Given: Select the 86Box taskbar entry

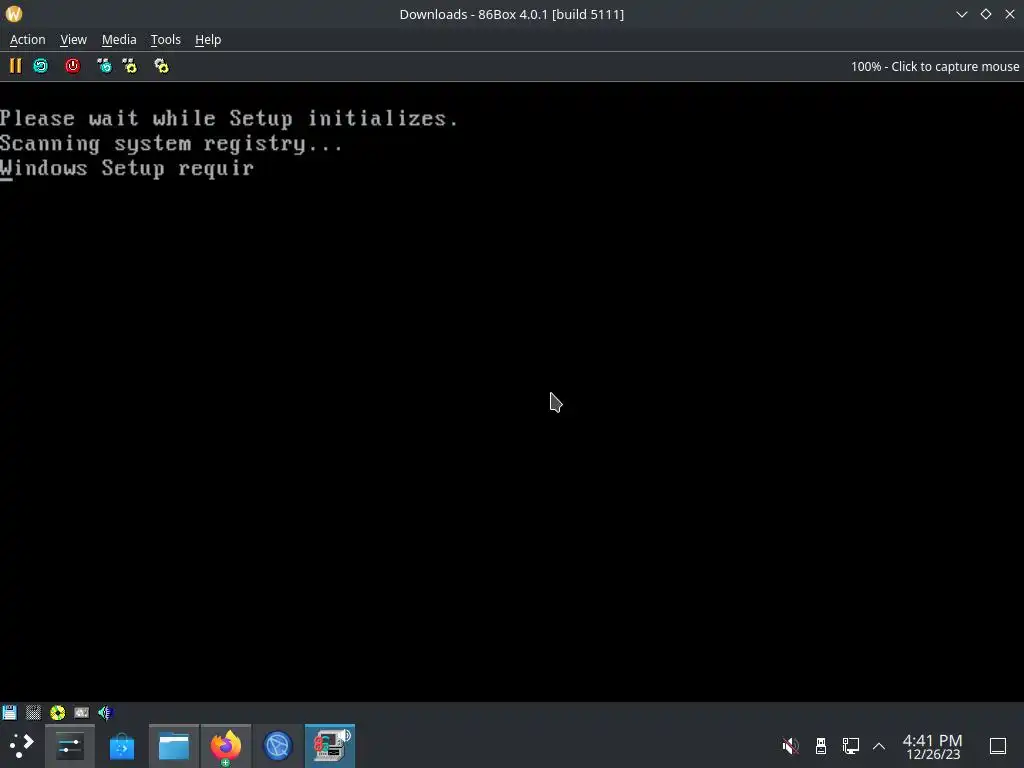Looking at the screenshot, I should [x=330, y=746].
